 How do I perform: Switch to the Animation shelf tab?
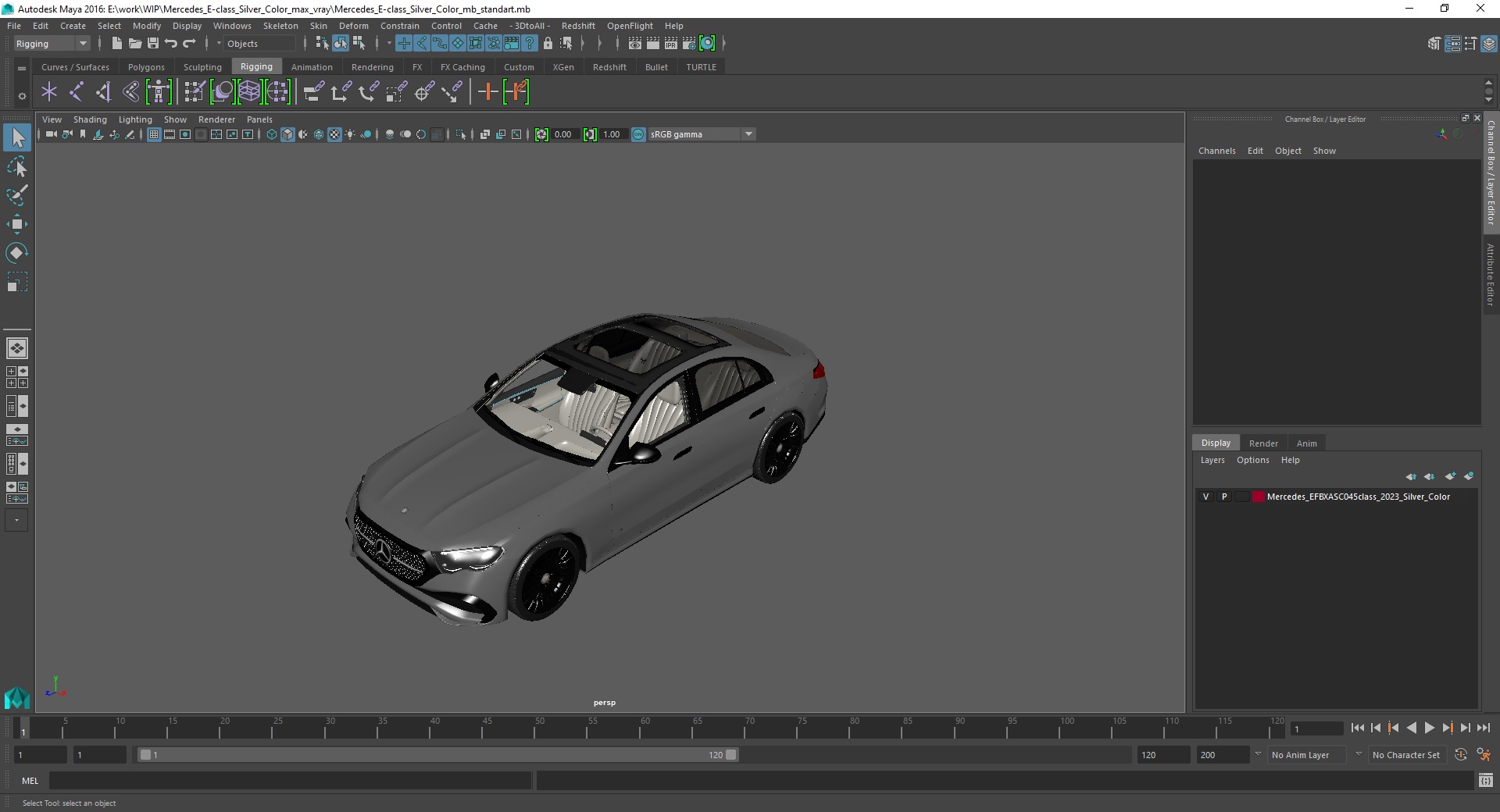coord(312,67)
